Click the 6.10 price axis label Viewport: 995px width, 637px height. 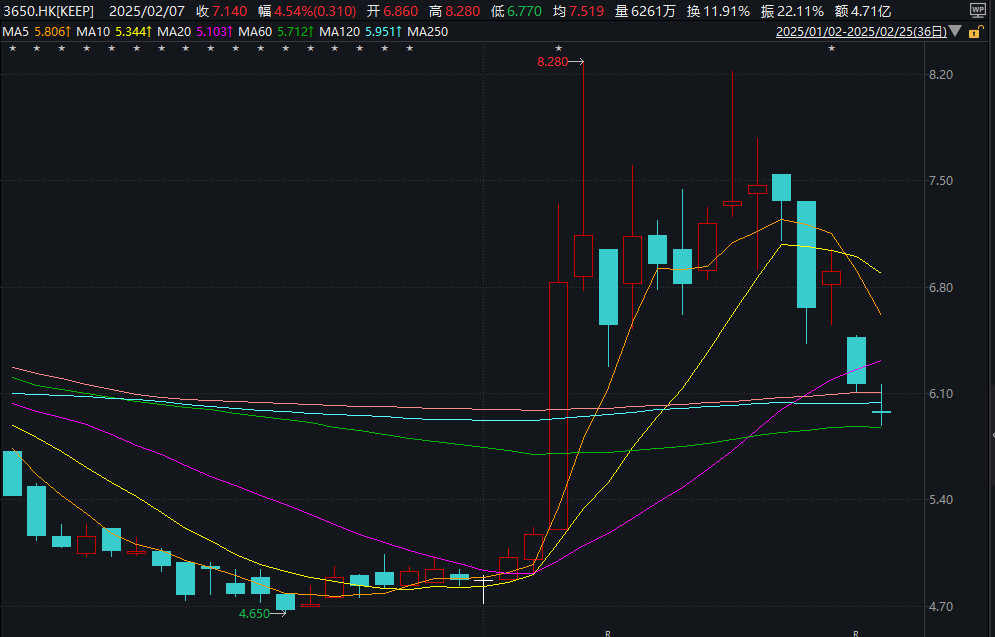(x=940, y=393)
